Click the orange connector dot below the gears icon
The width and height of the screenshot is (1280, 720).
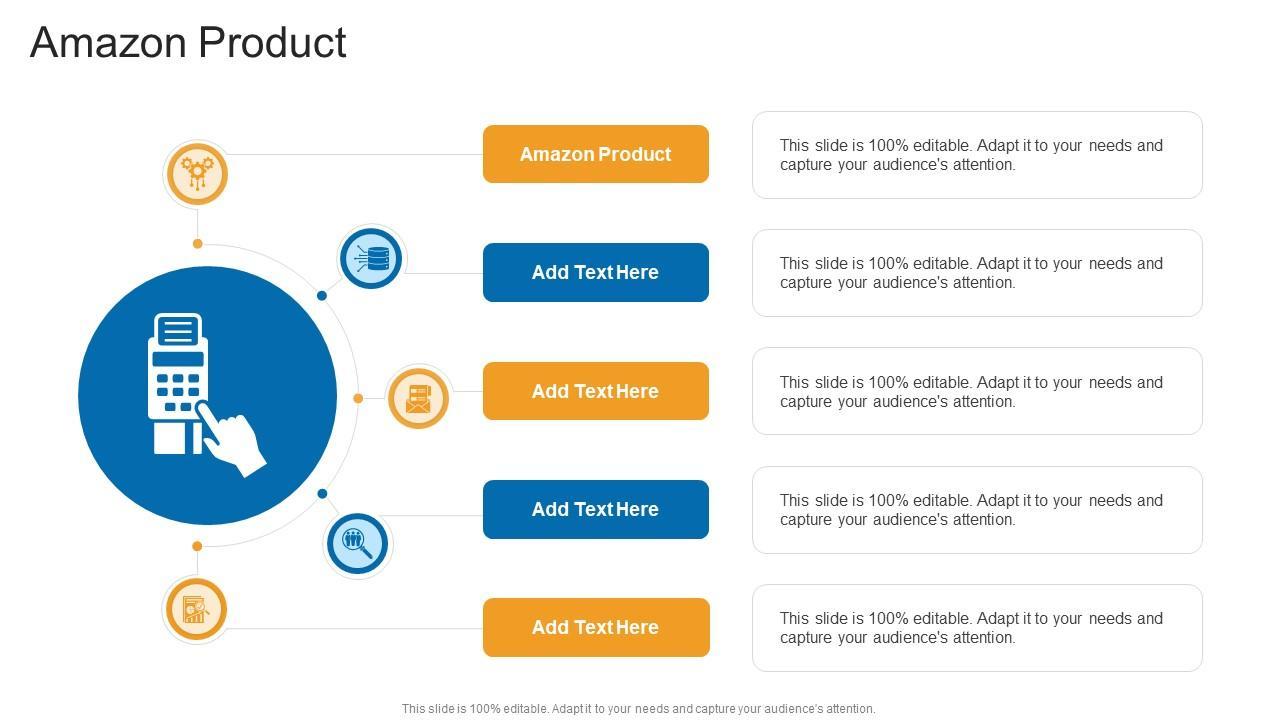[198, 244]
